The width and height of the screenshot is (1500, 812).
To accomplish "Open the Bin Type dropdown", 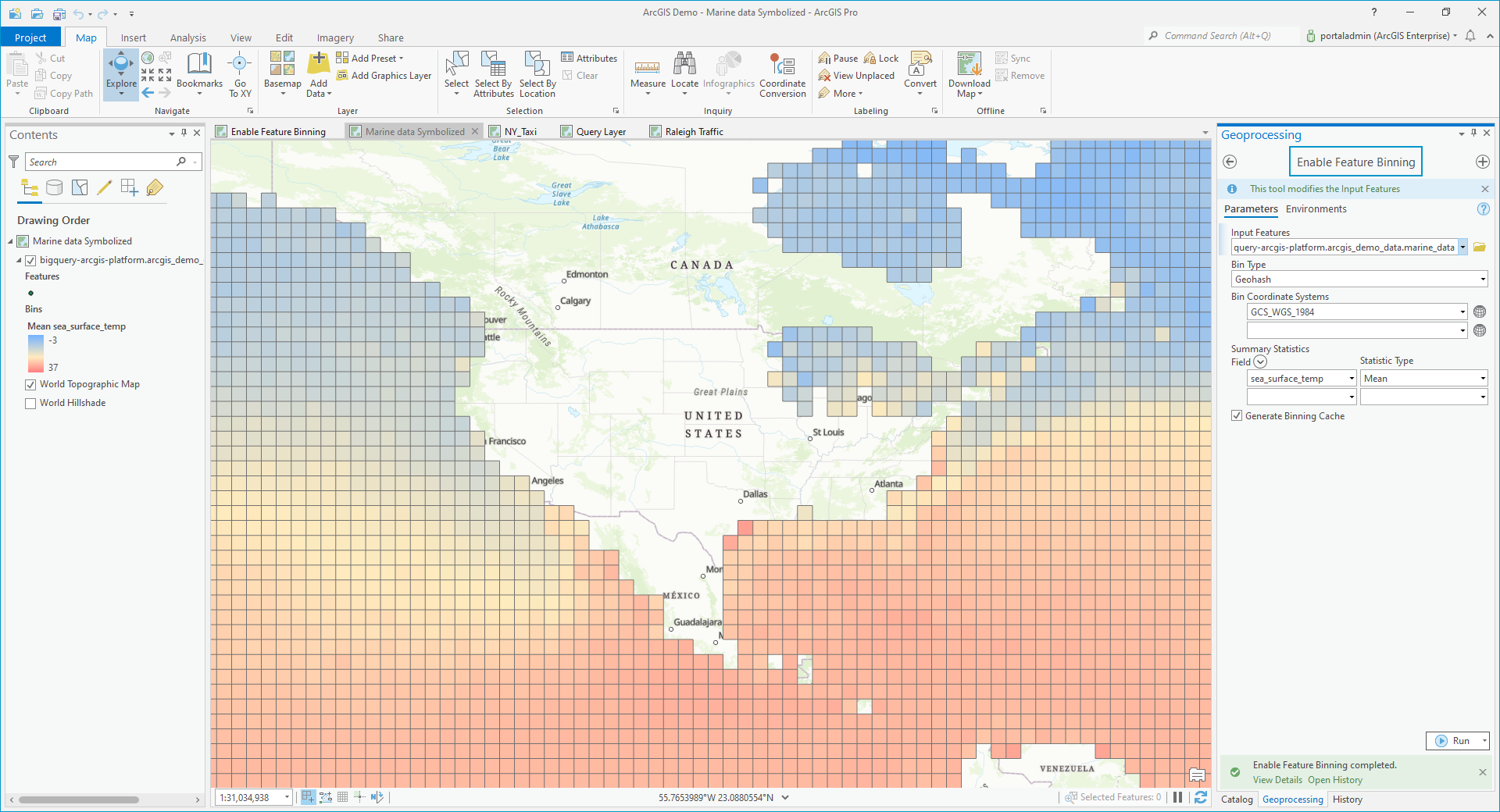I will 1483,280.
